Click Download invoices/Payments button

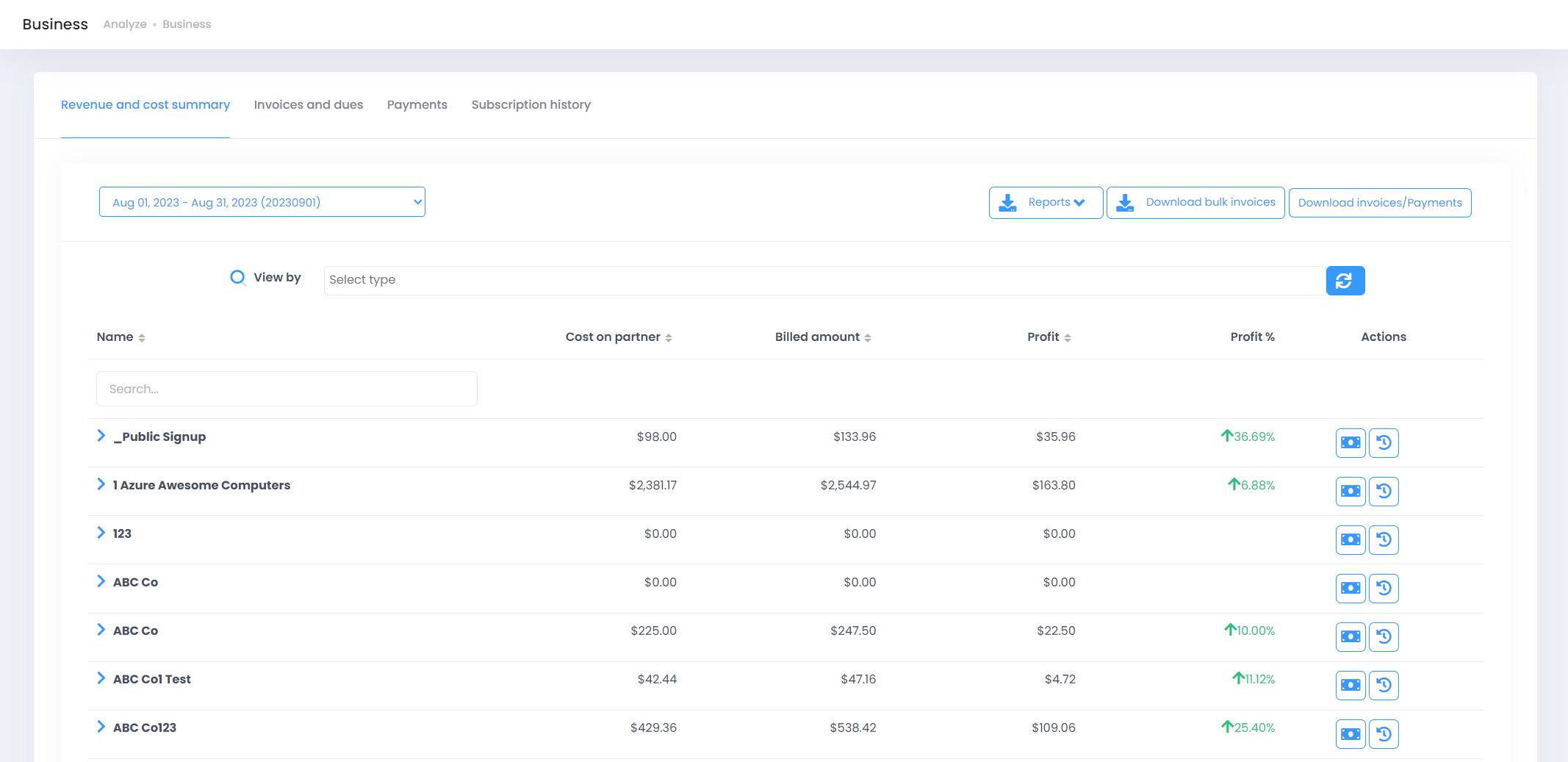[1380, 203]
